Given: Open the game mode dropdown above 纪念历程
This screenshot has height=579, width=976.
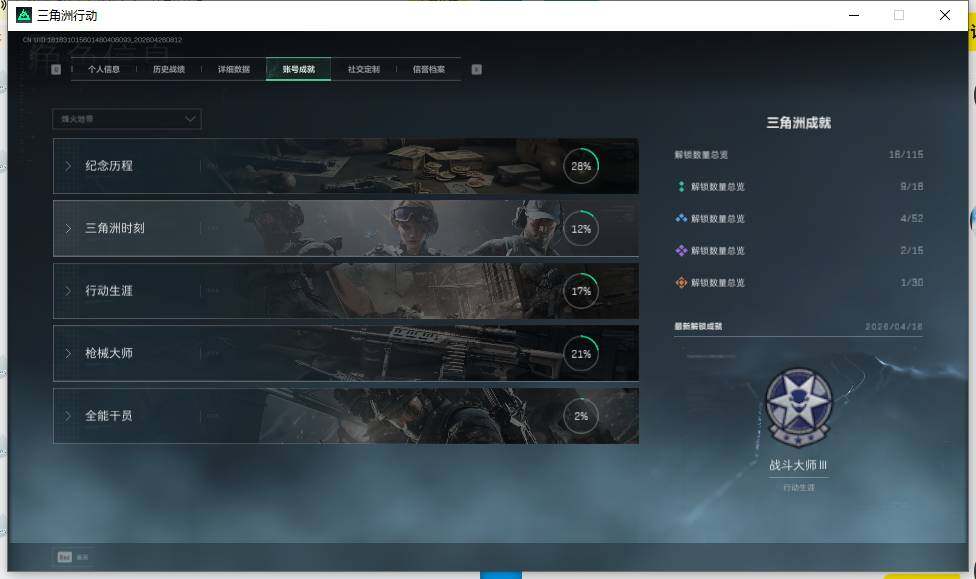Looking at the screenshot, I should click(x=127, y=119).
